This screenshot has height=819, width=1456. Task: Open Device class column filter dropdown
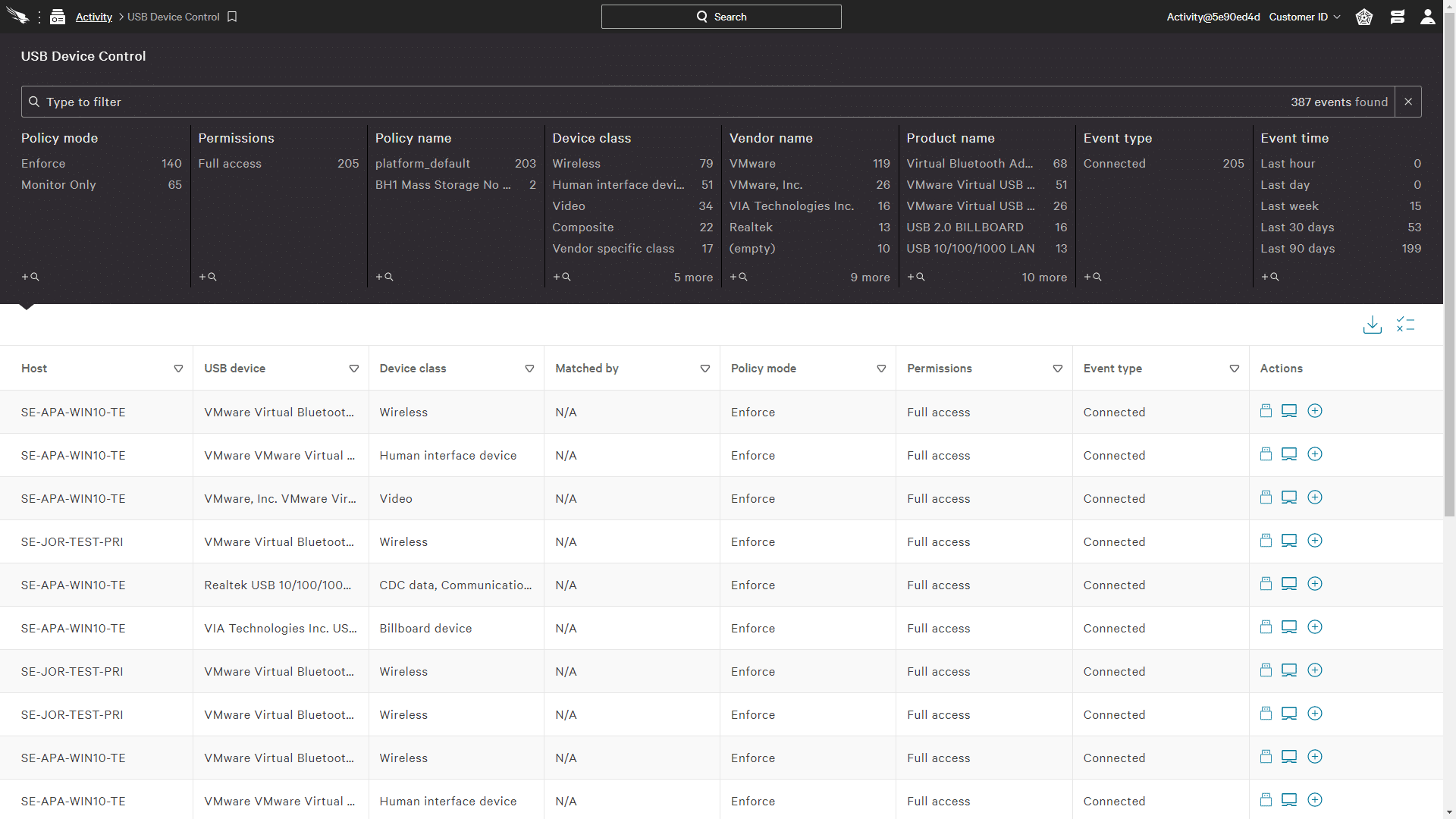click(529, 369)
